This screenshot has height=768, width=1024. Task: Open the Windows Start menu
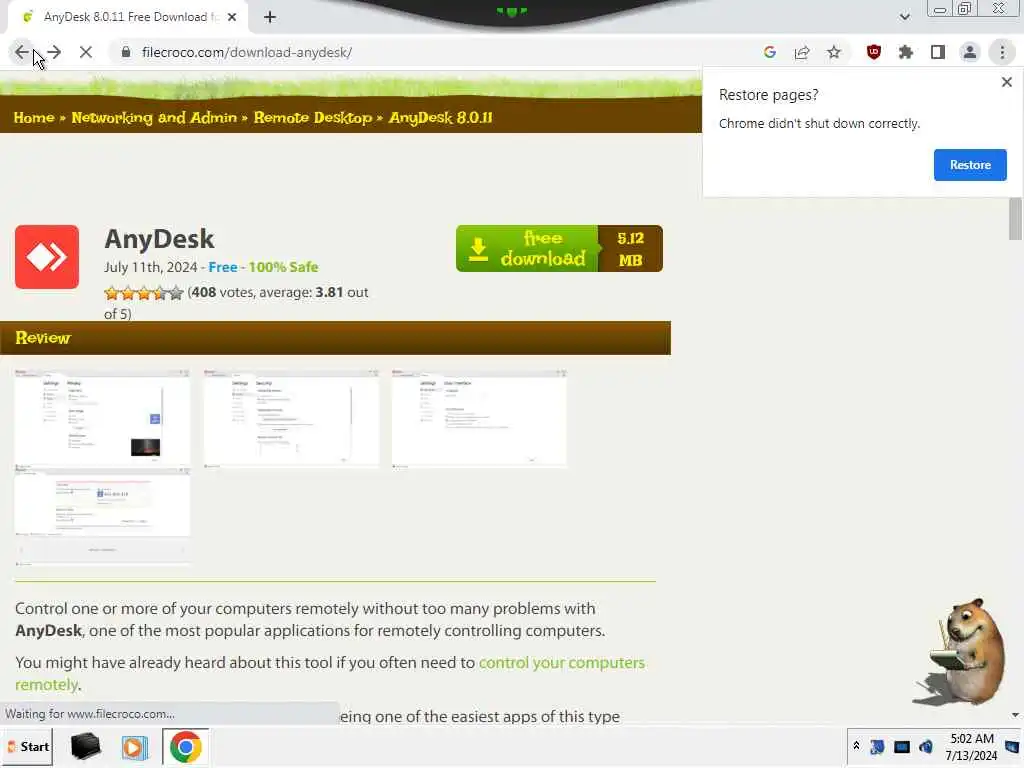27,747
